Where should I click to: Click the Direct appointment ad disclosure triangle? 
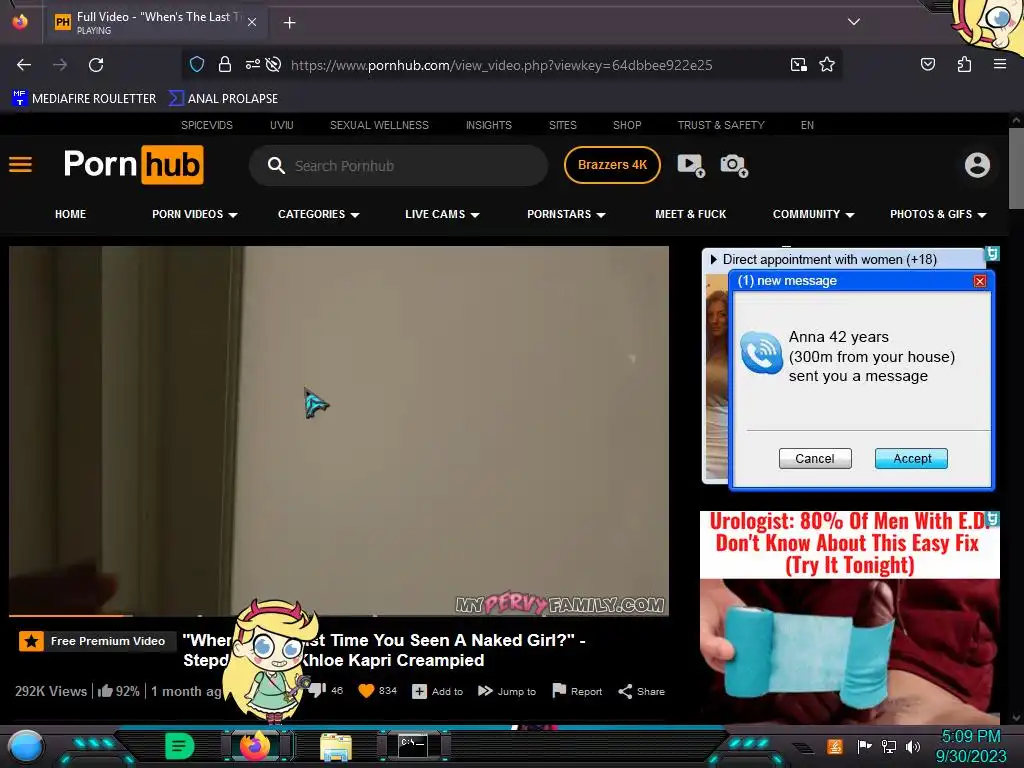(x=713, y=259)
